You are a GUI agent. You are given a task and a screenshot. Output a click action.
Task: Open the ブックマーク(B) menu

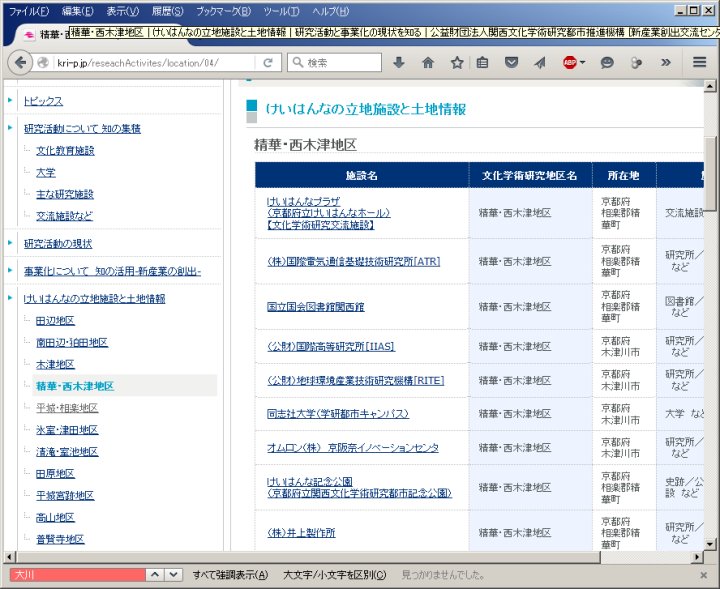click(x=224, y=11)
